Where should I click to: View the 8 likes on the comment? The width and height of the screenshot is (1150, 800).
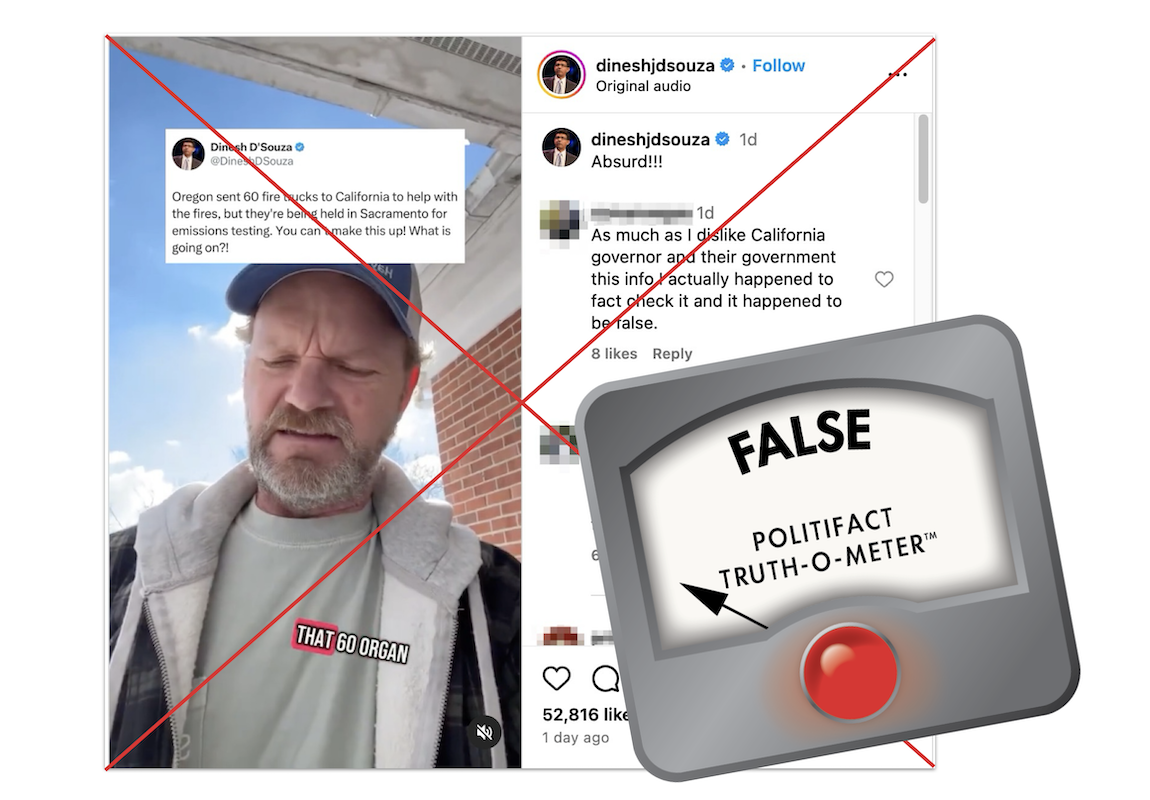tap(614, 354)
